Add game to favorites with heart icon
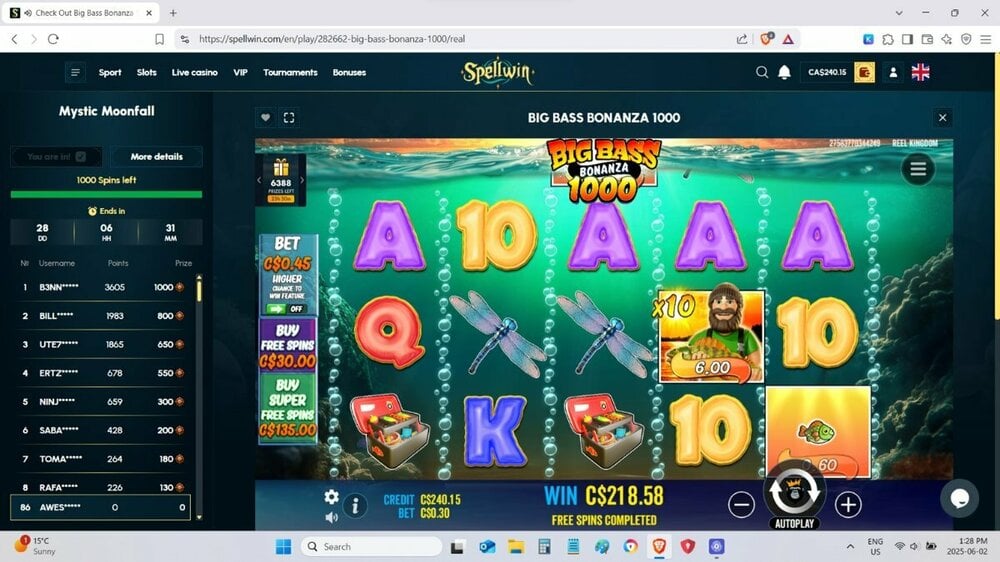This screenshot has height=562, width=1000. pos(265,117)
